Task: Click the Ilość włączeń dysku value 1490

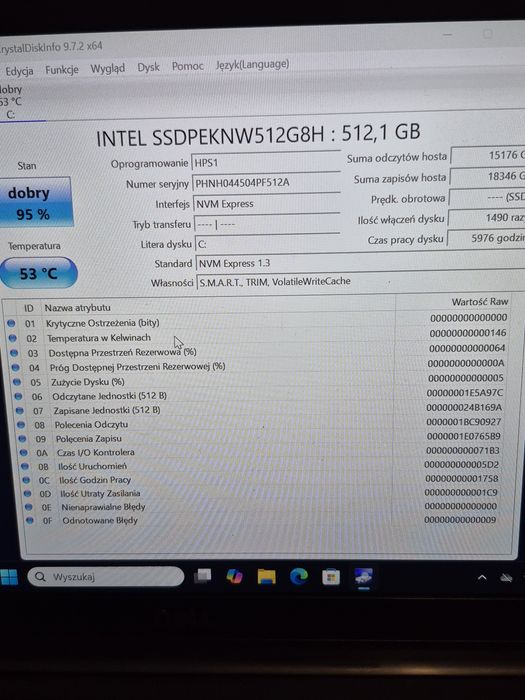Action: [487, 218]
